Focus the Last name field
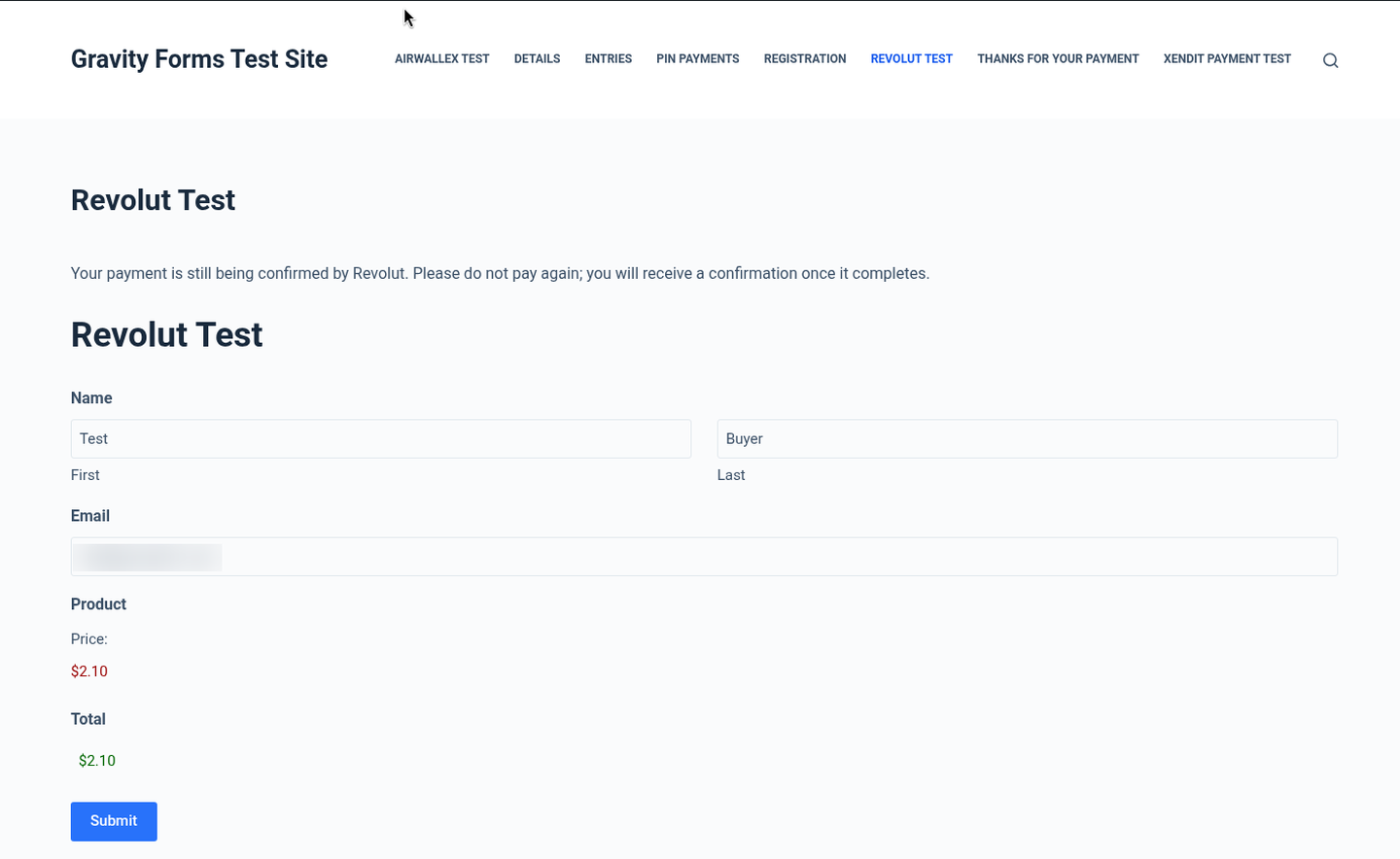Viewport: 1400px width, 859px height. 1028,439
